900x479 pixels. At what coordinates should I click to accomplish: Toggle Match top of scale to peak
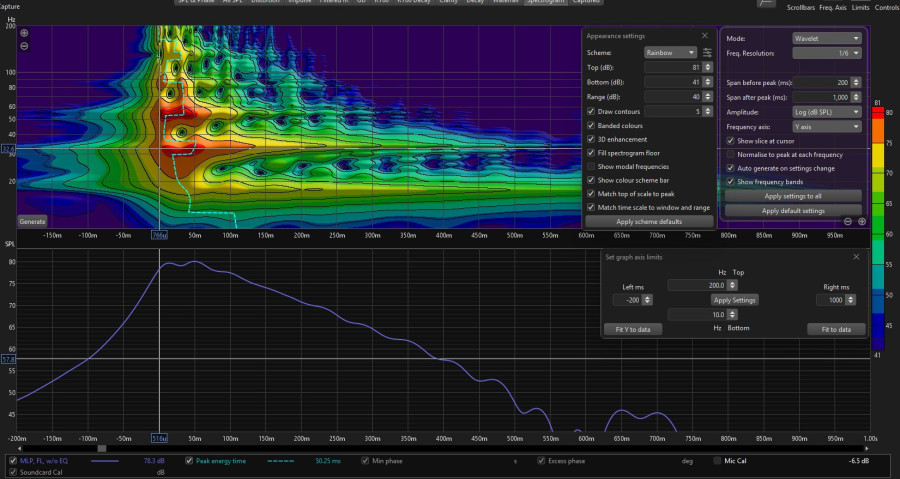click(591, 194)
